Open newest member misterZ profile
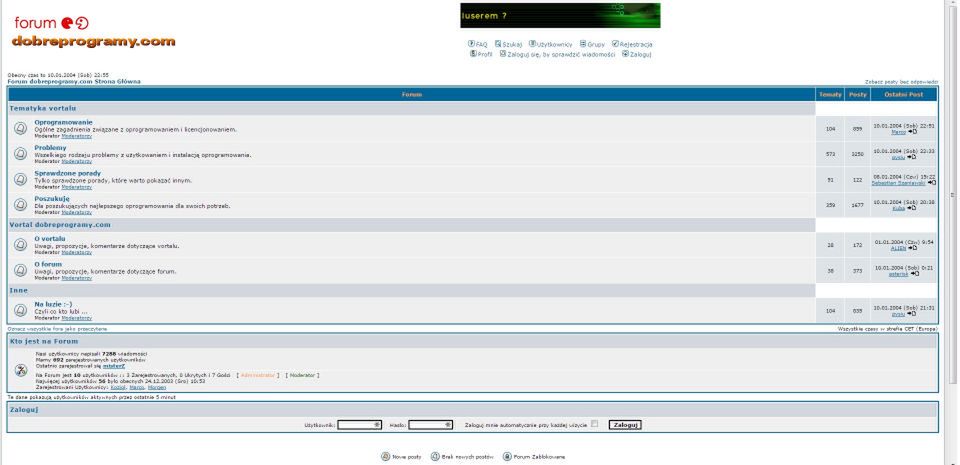This screenshot has height=465, width=960. click(x=114, y=366)
